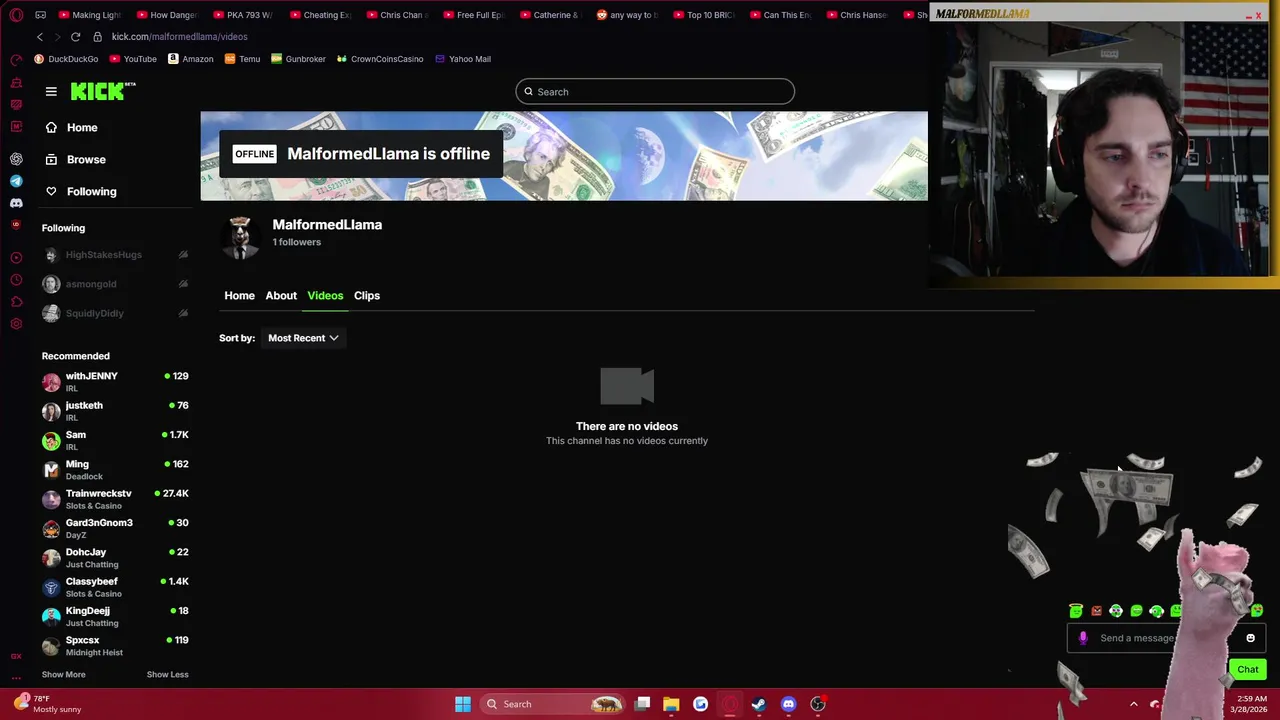1280x720 pixels.
Task: Click the purple microphone in chat box
Action: 1083,638
